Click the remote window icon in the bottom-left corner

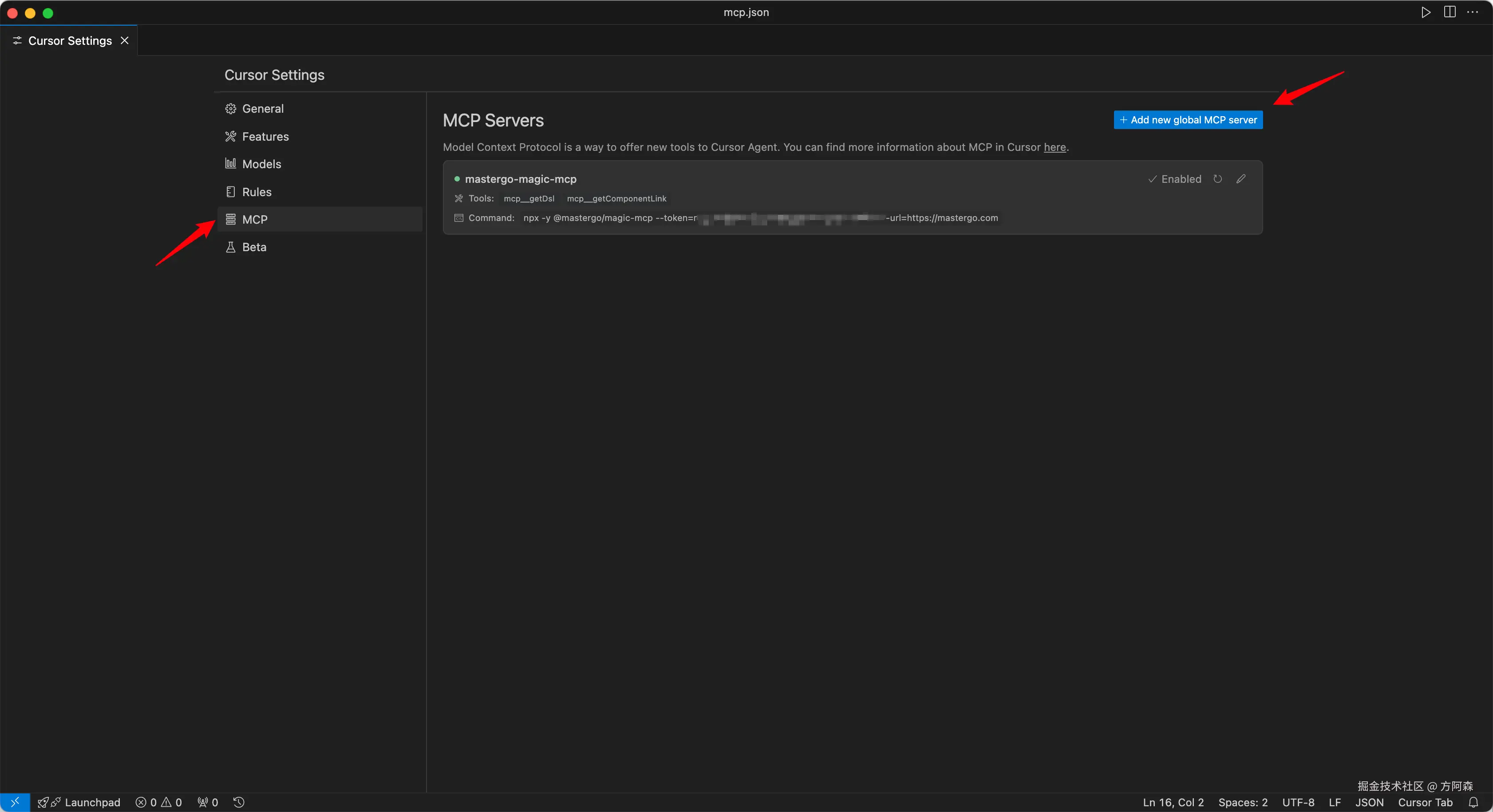point(15,802)
